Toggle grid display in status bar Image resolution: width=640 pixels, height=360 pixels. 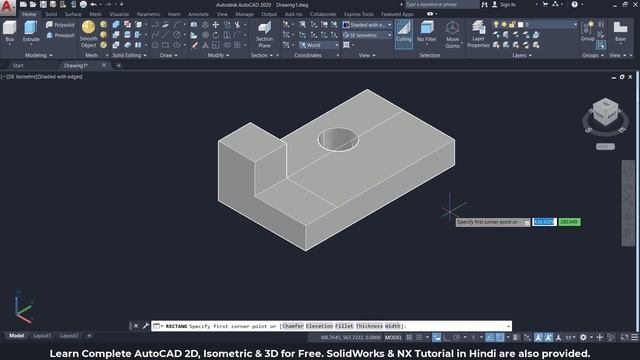click(x=409, y=337)
